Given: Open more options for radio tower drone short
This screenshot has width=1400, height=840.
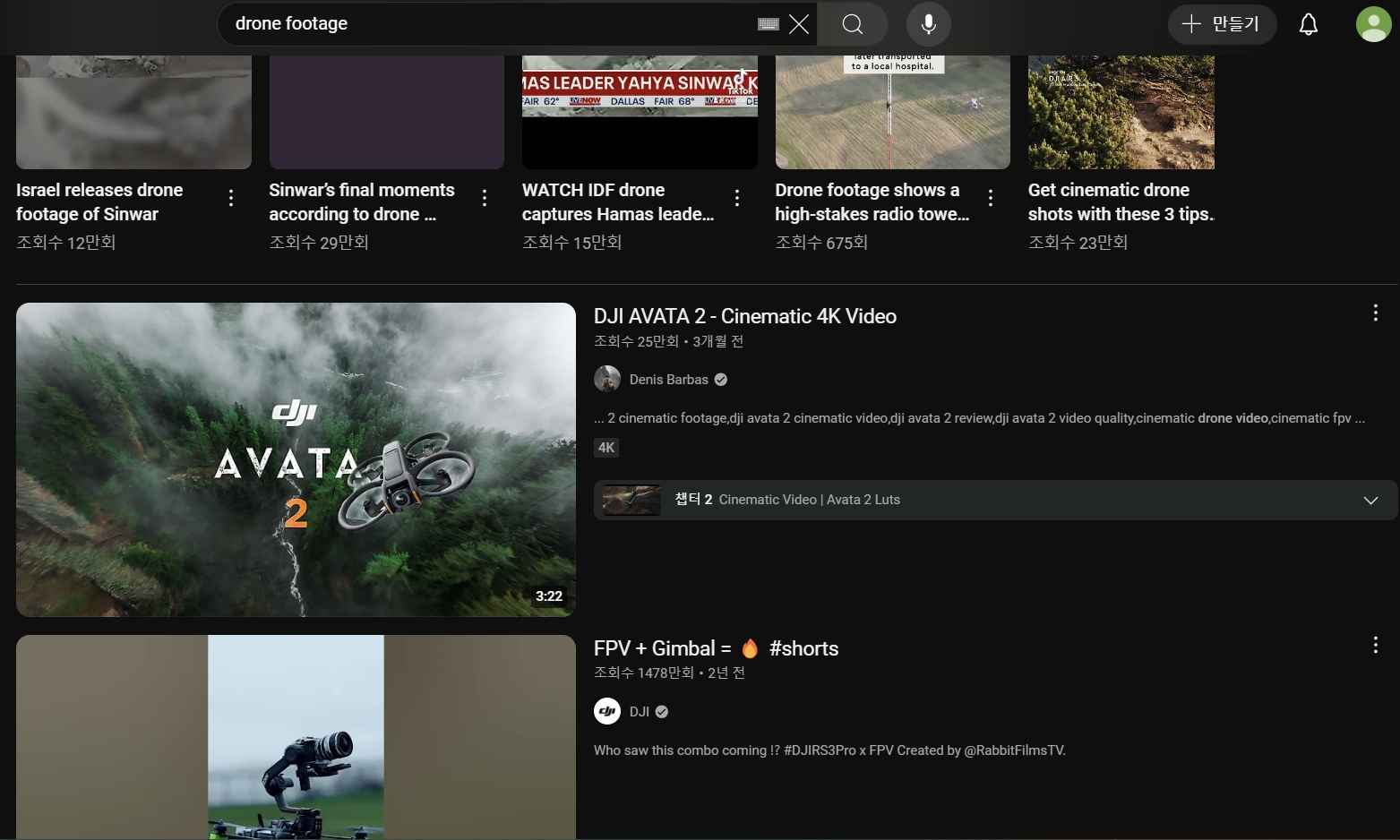Looking at the screenshot, I should pyautogui.click(x=991, y=198).
